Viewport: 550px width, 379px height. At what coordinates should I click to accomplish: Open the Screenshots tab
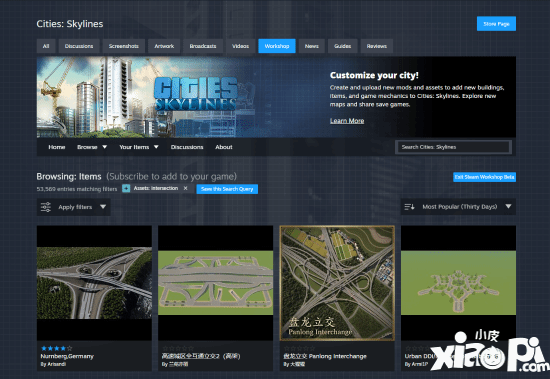(x=123, y=46)
